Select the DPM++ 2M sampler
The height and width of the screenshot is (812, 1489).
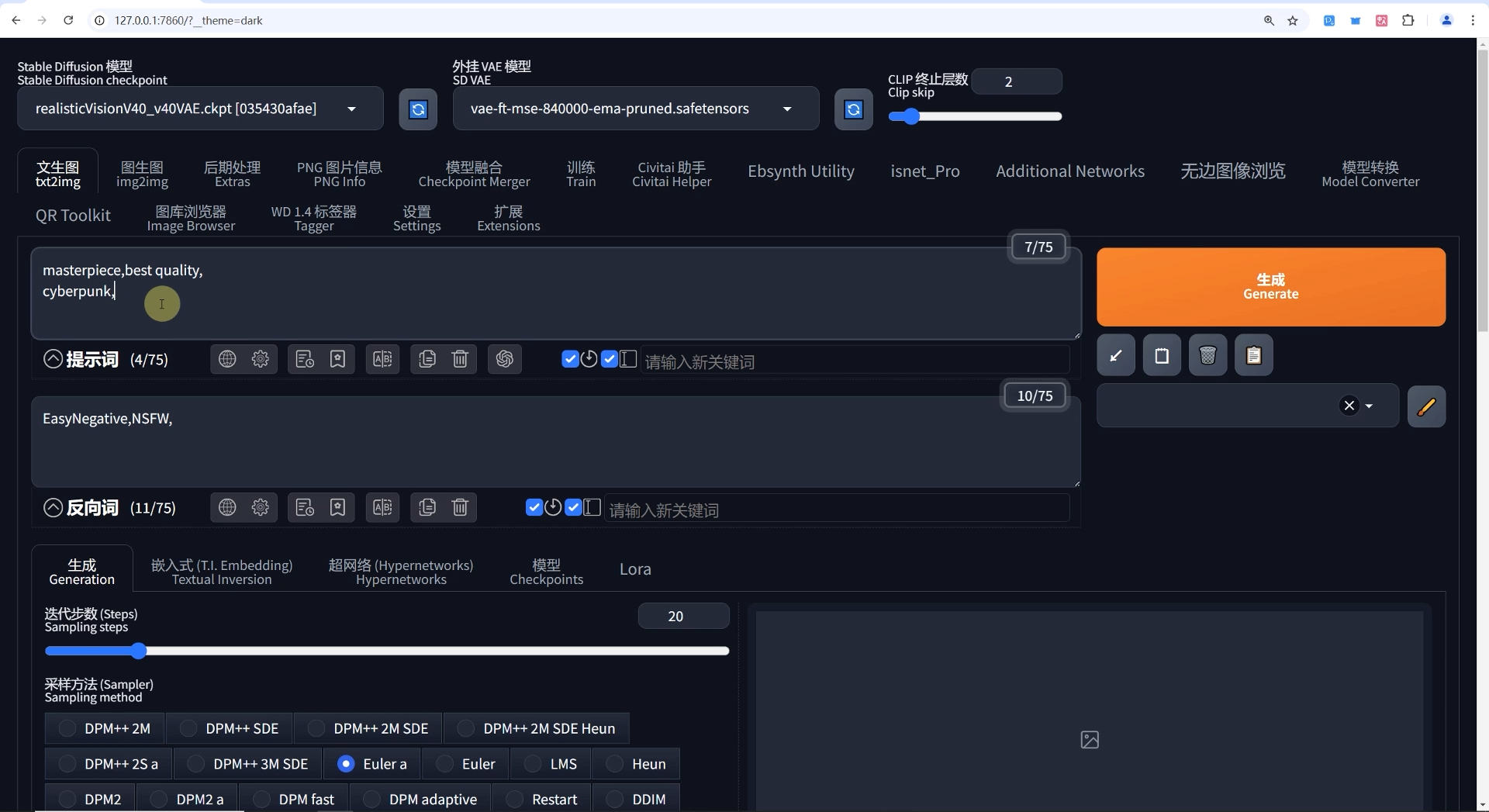pyautogui.click(x=105, y=728)
